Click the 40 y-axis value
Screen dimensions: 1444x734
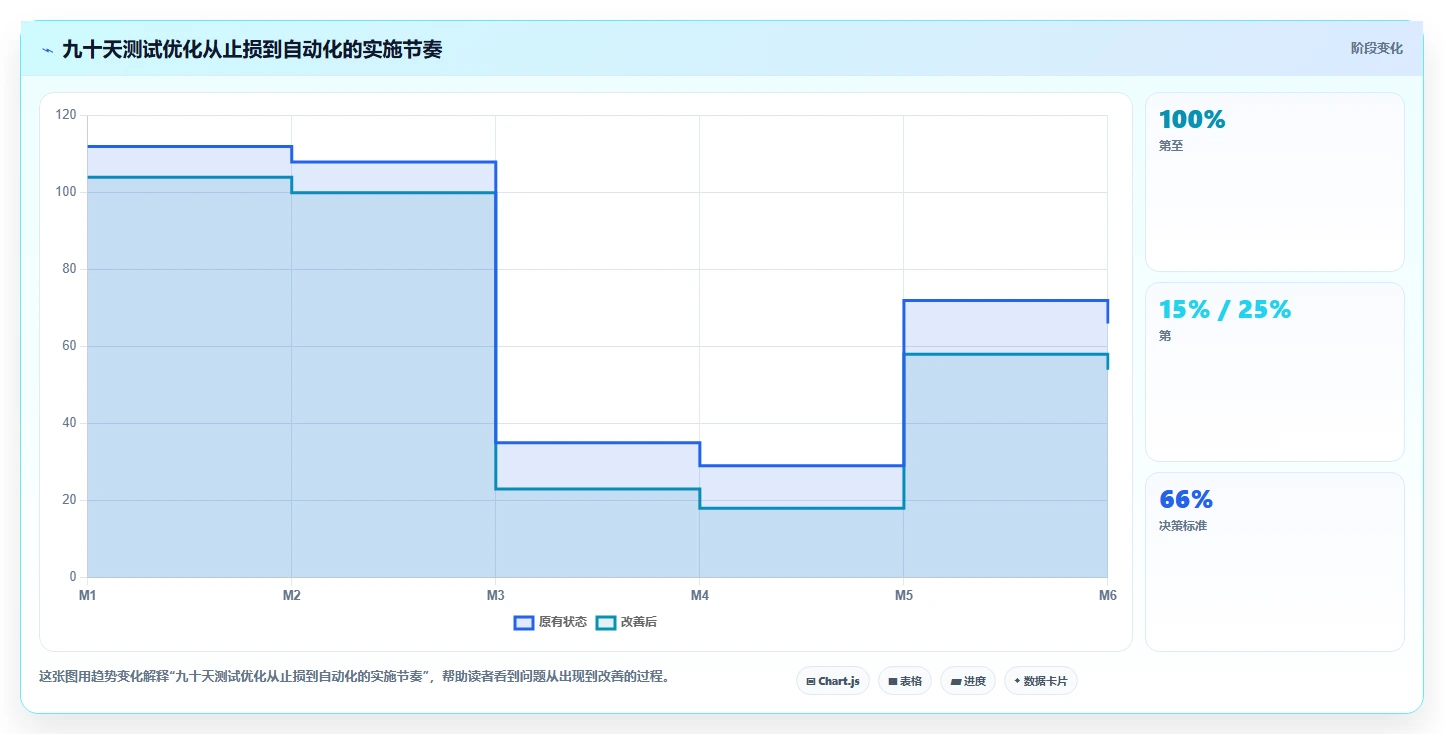69,423
